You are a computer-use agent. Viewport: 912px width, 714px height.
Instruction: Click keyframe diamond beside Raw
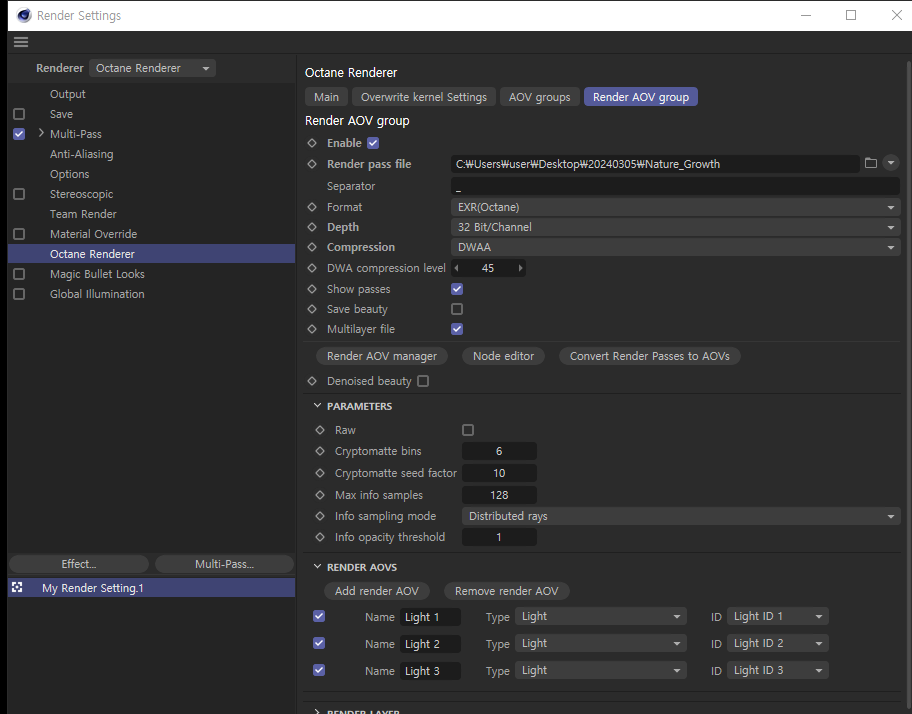[x=320, y=430]
